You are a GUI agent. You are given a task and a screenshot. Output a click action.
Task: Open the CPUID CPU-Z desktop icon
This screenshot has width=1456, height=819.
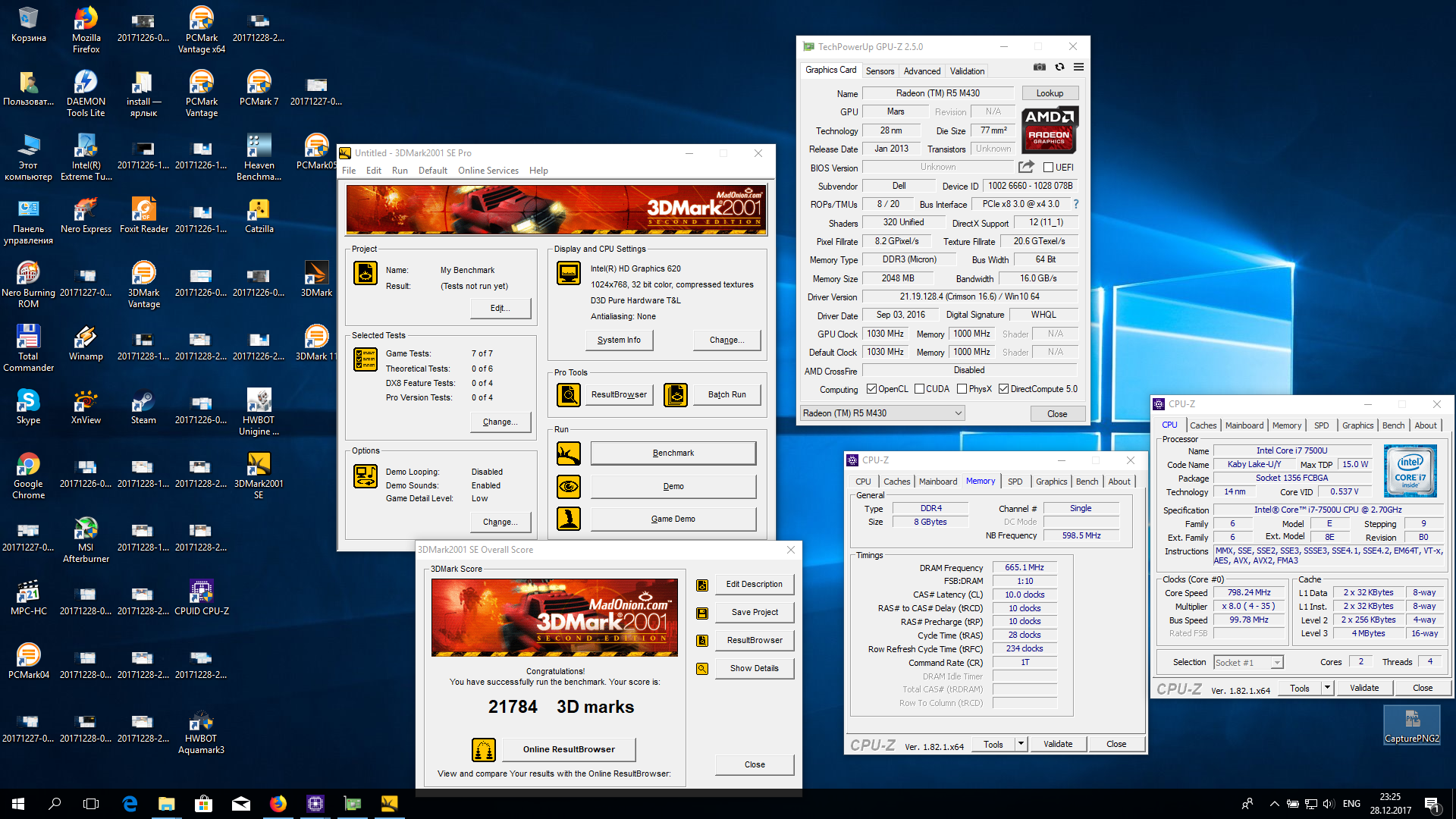pyautogui.click(x=201, y=597)
